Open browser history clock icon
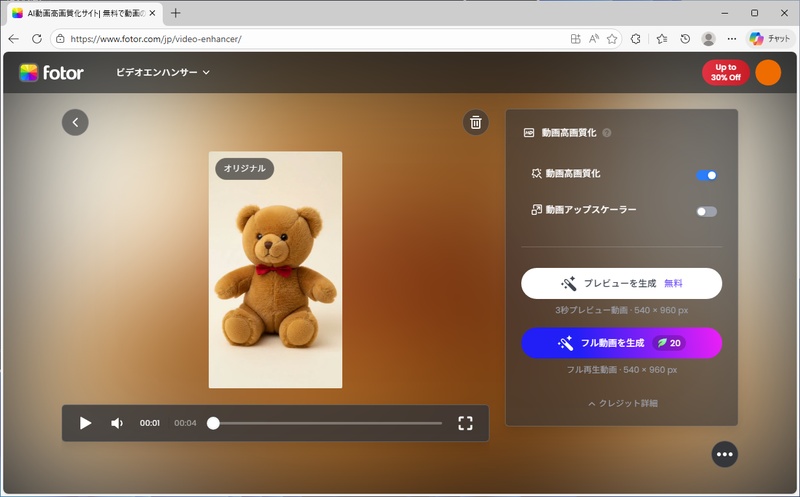The image size is (800, 497). (x=685, y=39)
